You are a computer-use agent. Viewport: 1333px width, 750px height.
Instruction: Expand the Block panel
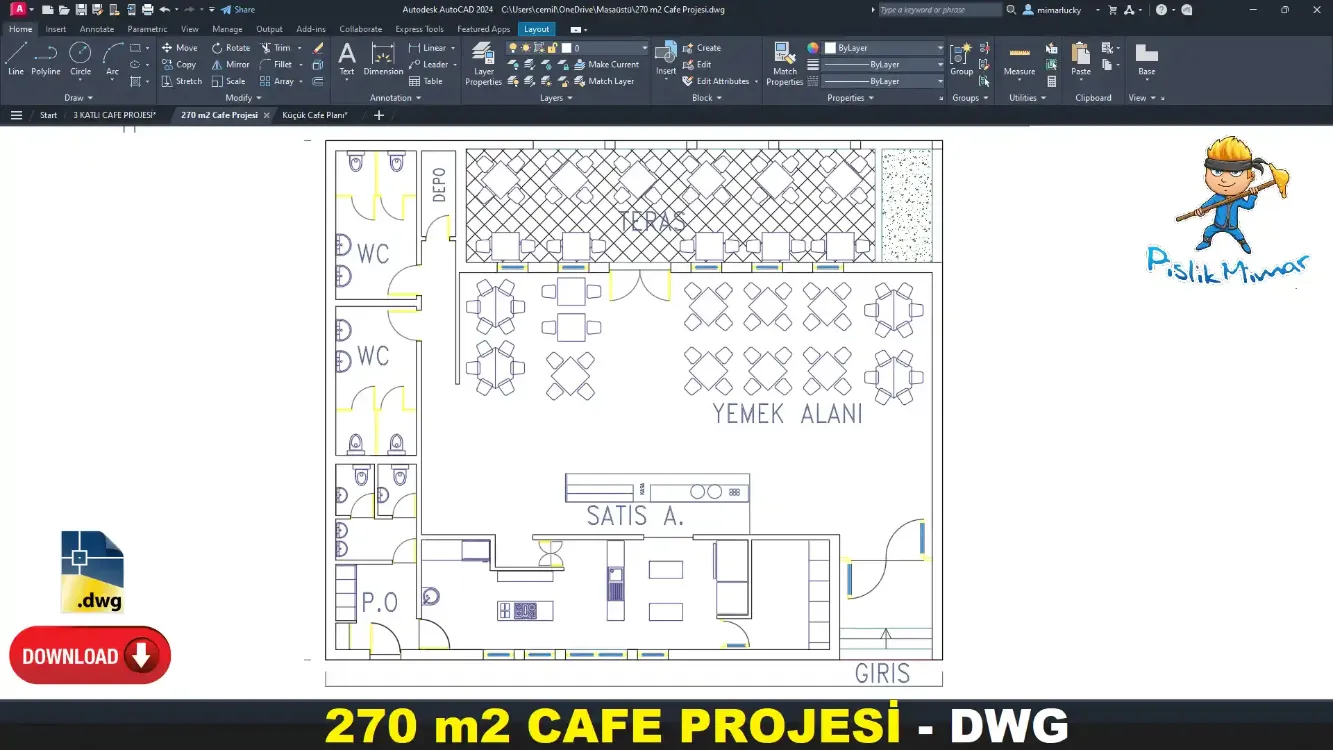(x=707, y=98)
